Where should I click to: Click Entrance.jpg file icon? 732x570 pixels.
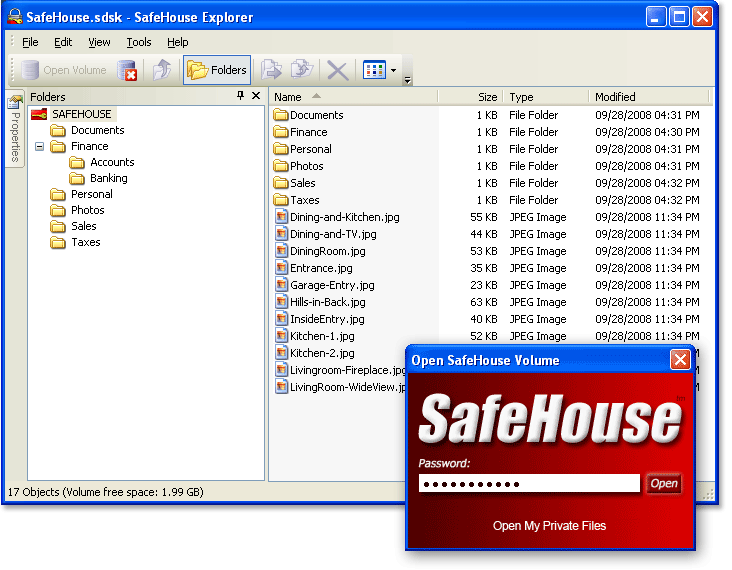(281, 267)
